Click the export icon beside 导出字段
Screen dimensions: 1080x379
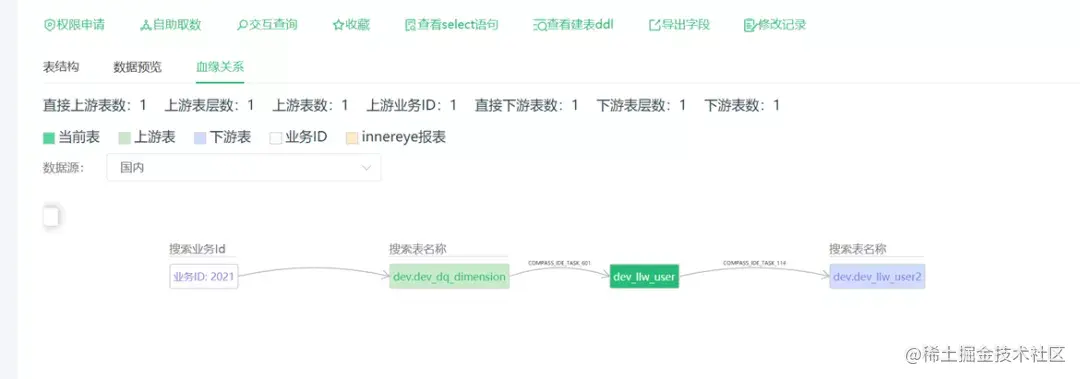(x=655, y=25)
